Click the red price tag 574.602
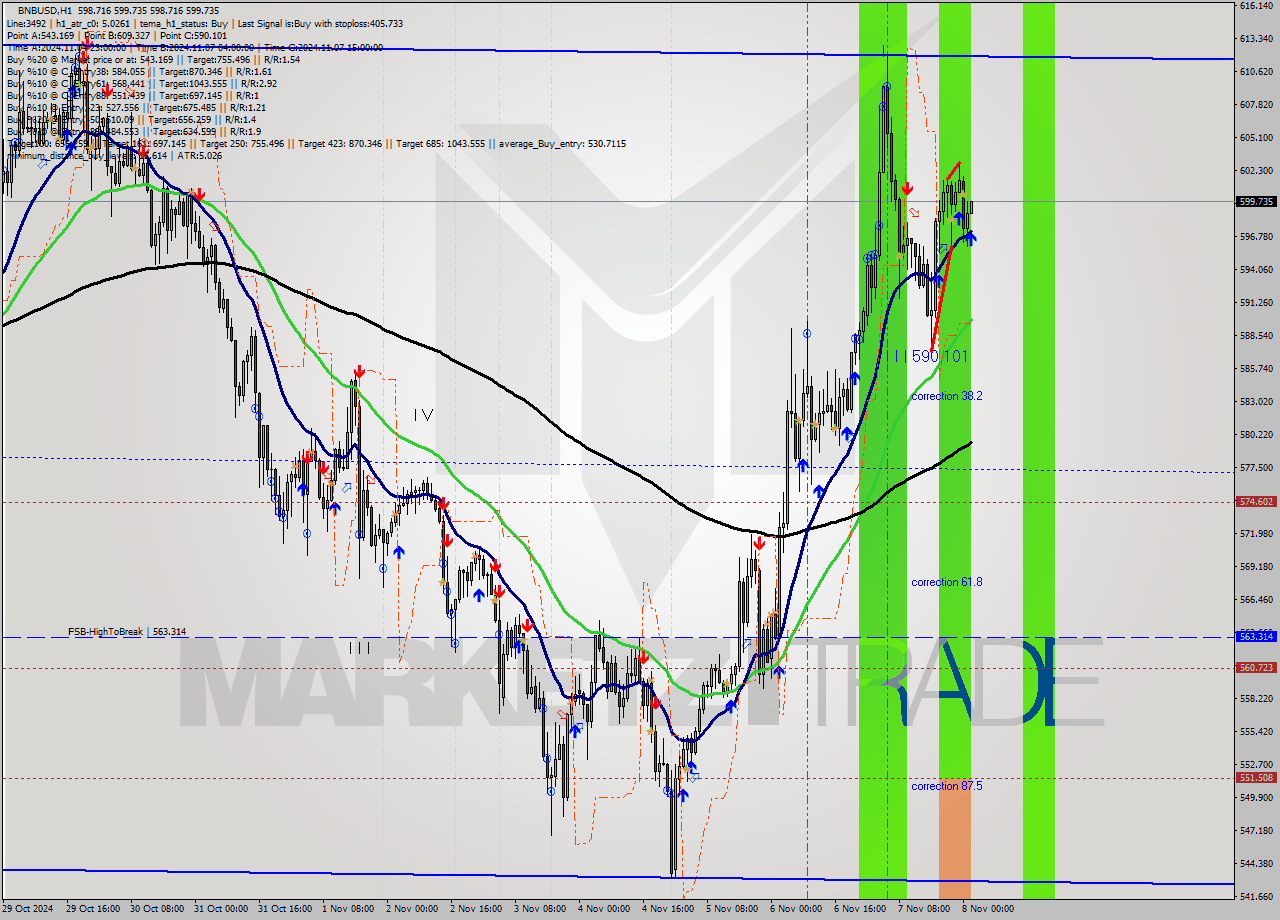The height and width of the screenshot is (920, 1280). point(1257,502)
